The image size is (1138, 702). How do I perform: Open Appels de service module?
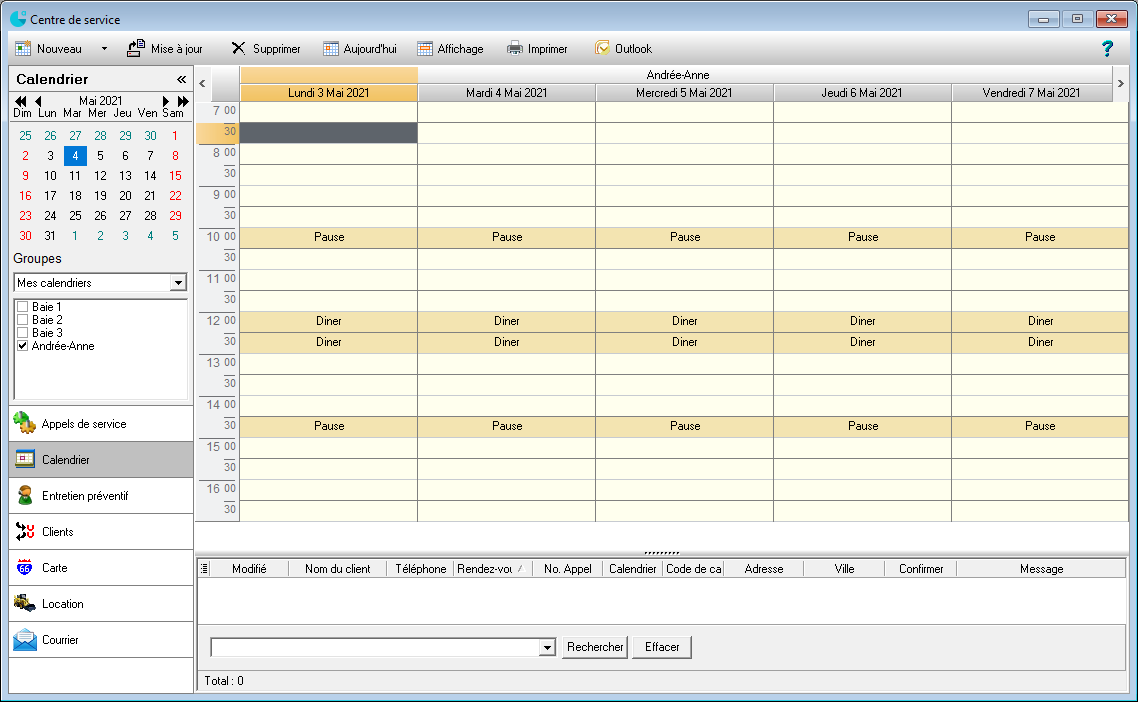(x=101, y=424)
